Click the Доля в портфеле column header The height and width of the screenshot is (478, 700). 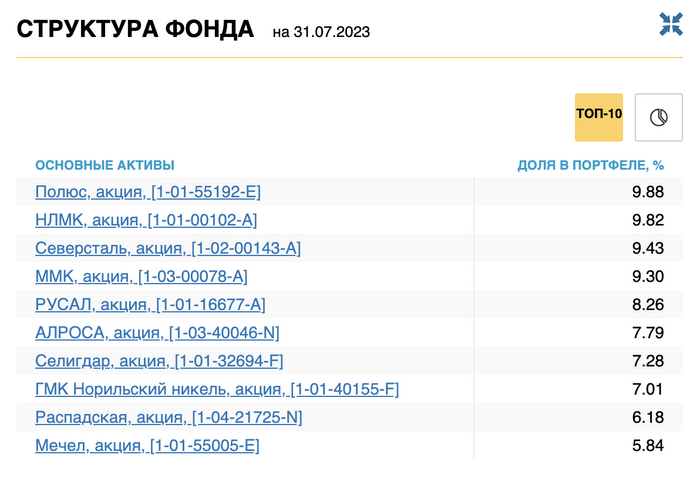(x=590, y=165)
